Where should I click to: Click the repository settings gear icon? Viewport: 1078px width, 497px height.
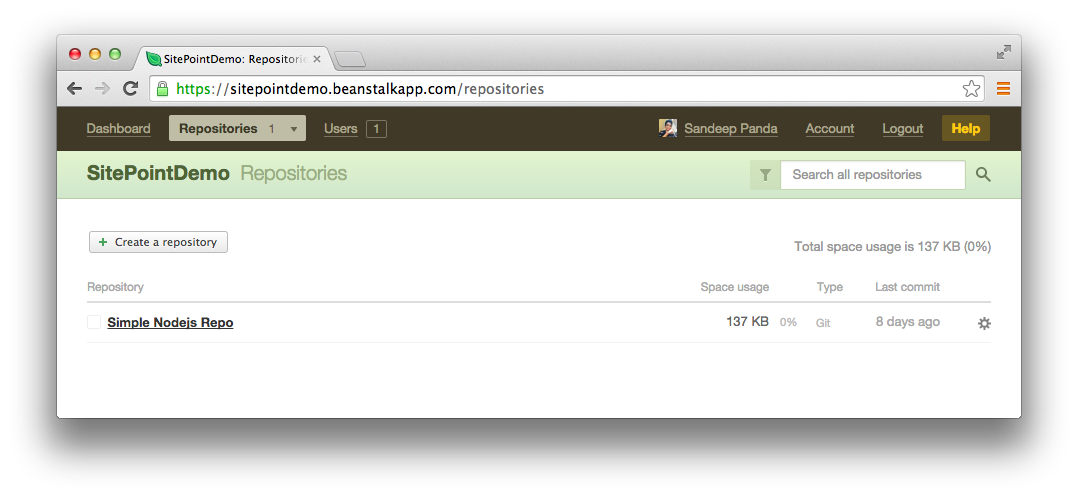pyautogui.click(x=984, y=323)
